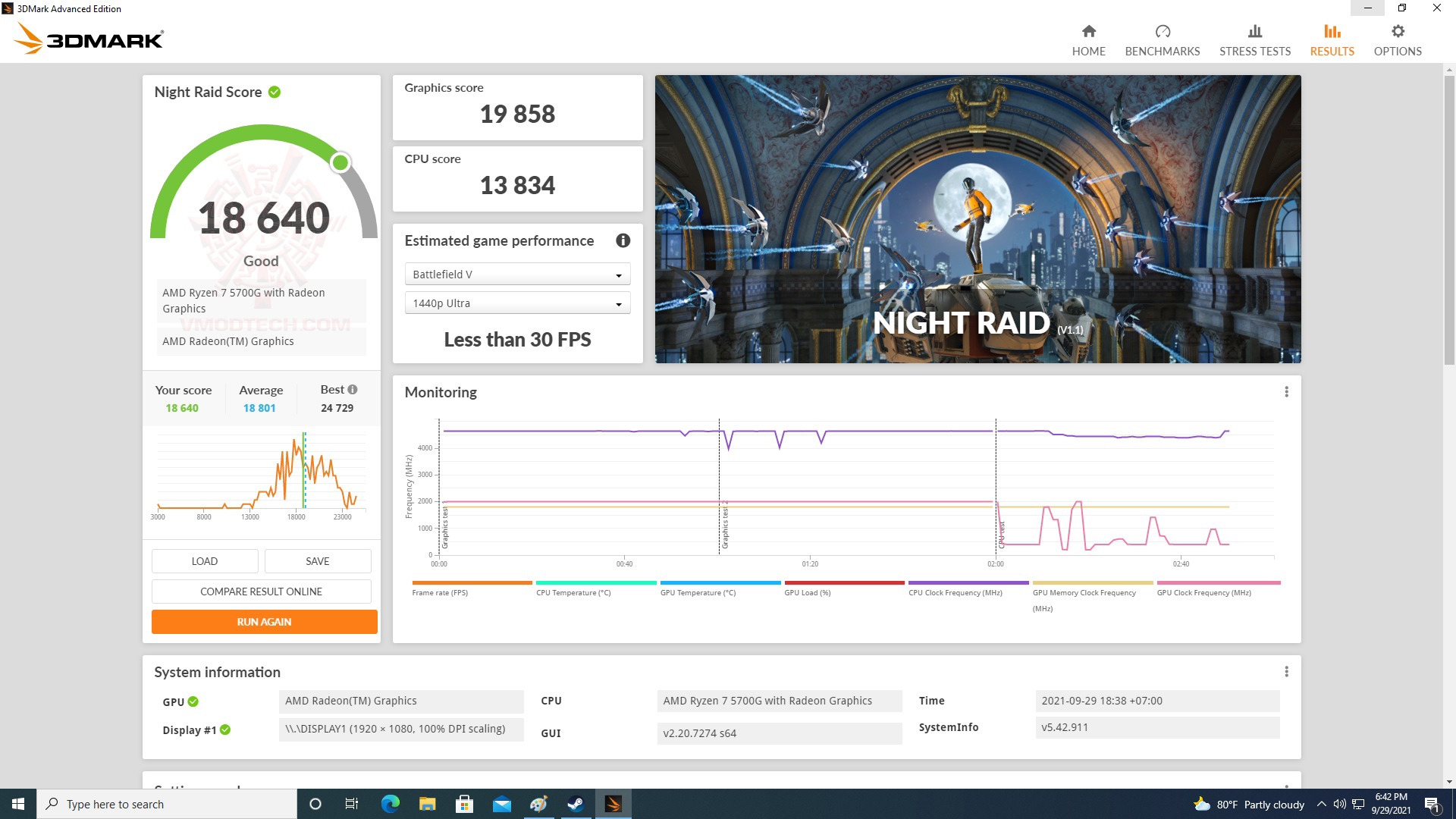This screenshot has width=1456, height=819.
Task: Open System information three-dot menu
Action: click(1286, 672)
